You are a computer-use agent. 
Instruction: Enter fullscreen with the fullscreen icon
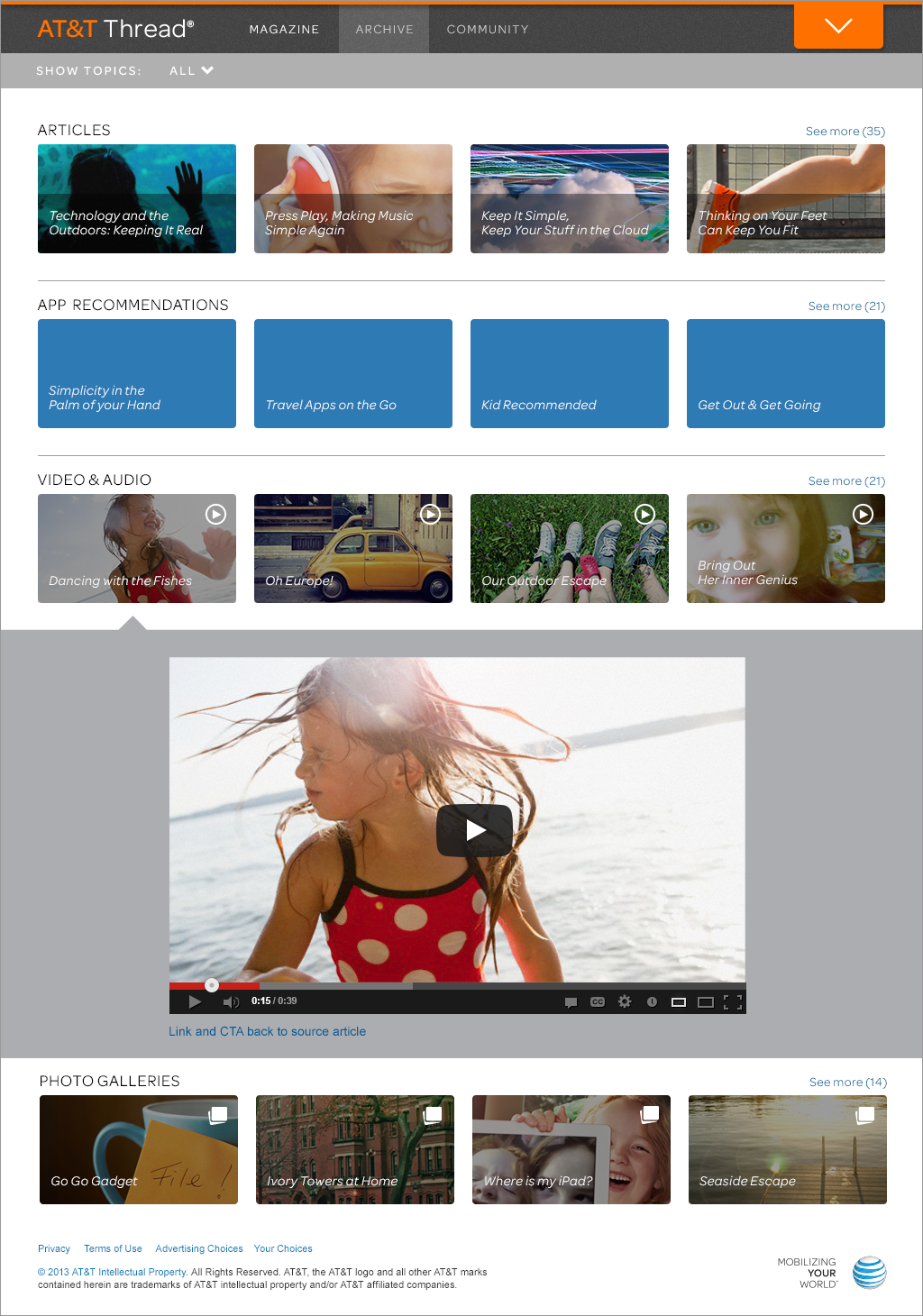(x=733, y=1001)
